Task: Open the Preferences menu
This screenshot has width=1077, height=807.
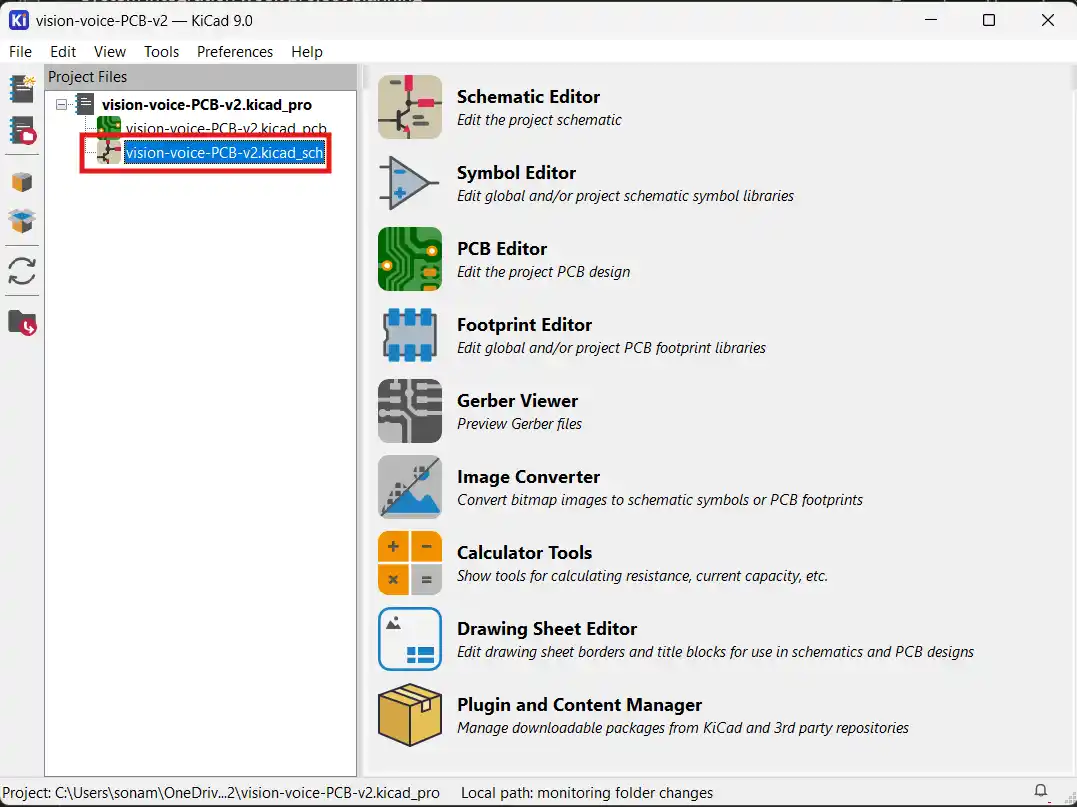Action: [x=235, y=52]
